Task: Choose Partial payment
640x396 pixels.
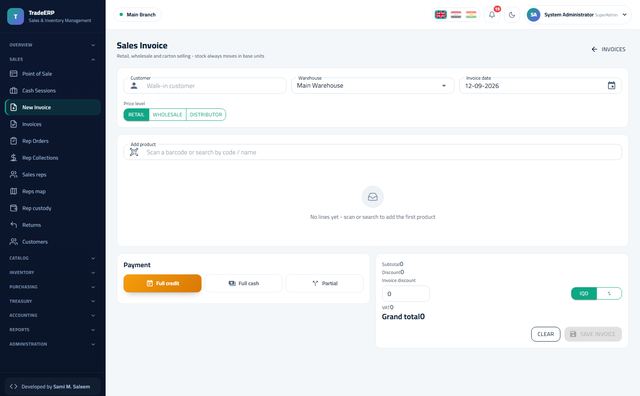Action: pyautogui.click(x=324, y=283)
